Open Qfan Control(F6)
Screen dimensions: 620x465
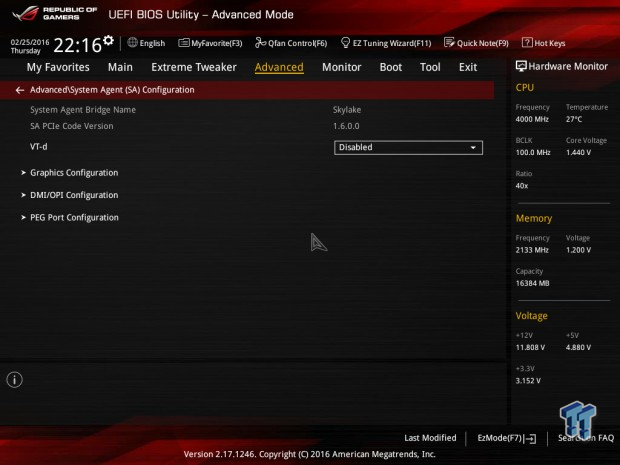297,43
